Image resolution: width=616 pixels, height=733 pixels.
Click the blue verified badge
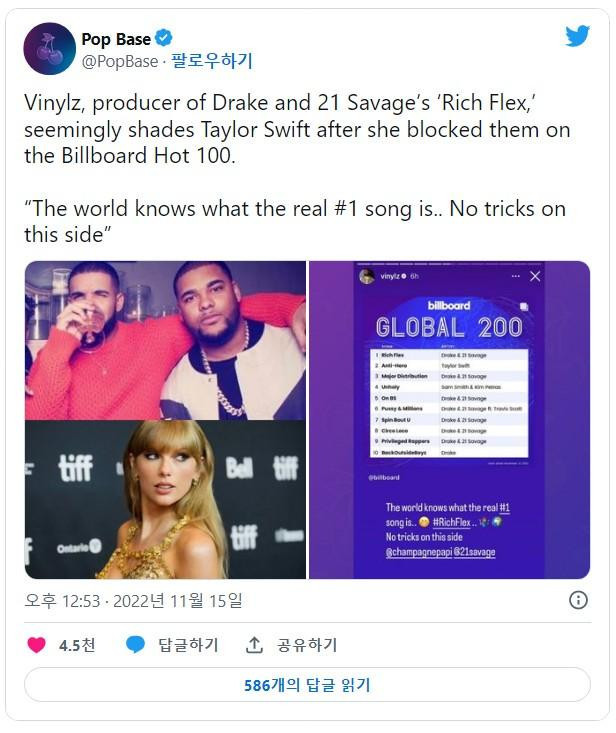pos(164,39)
